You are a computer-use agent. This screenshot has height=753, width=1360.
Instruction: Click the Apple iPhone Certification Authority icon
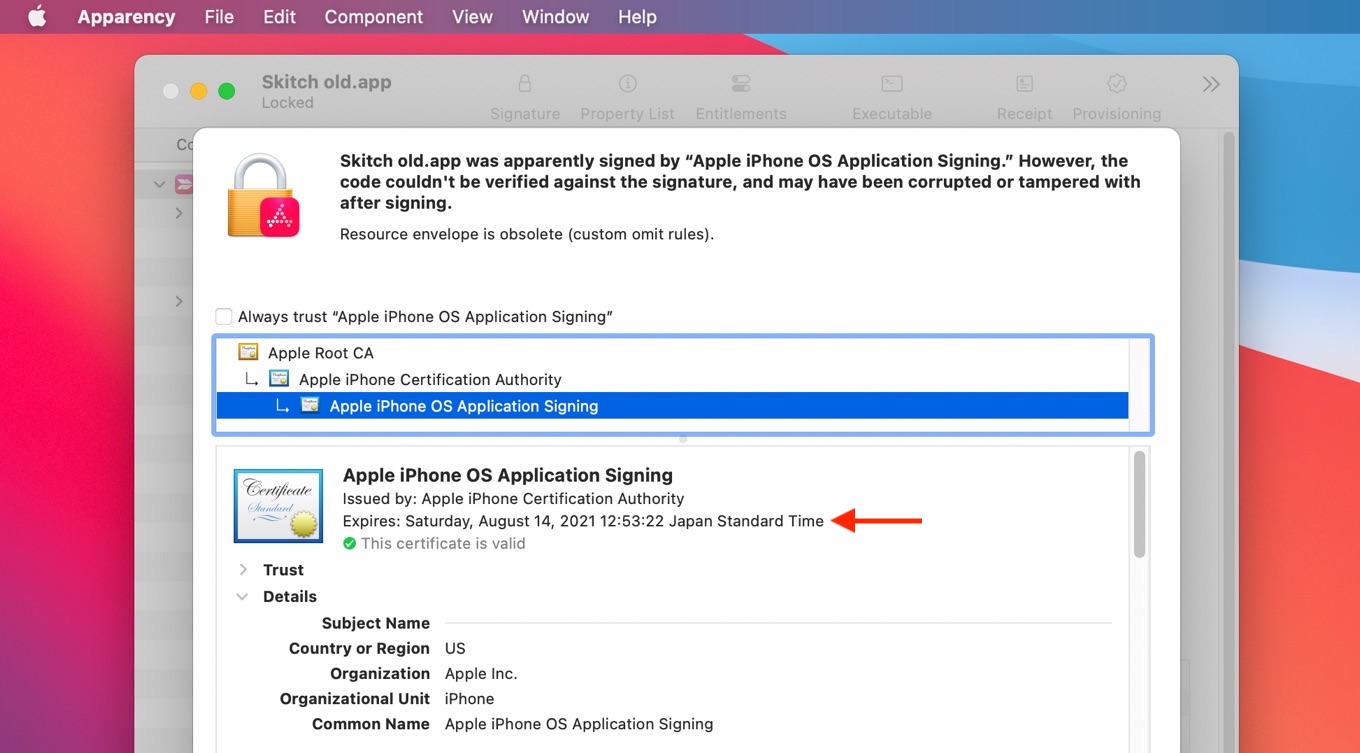(x=279, y=378)
